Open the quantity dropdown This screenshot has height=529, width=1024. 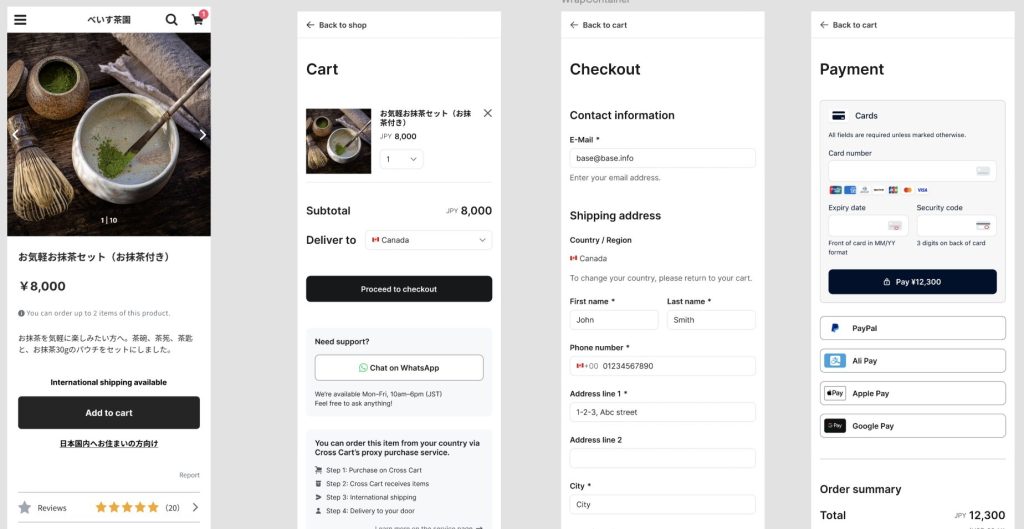[x=401, y=159]
